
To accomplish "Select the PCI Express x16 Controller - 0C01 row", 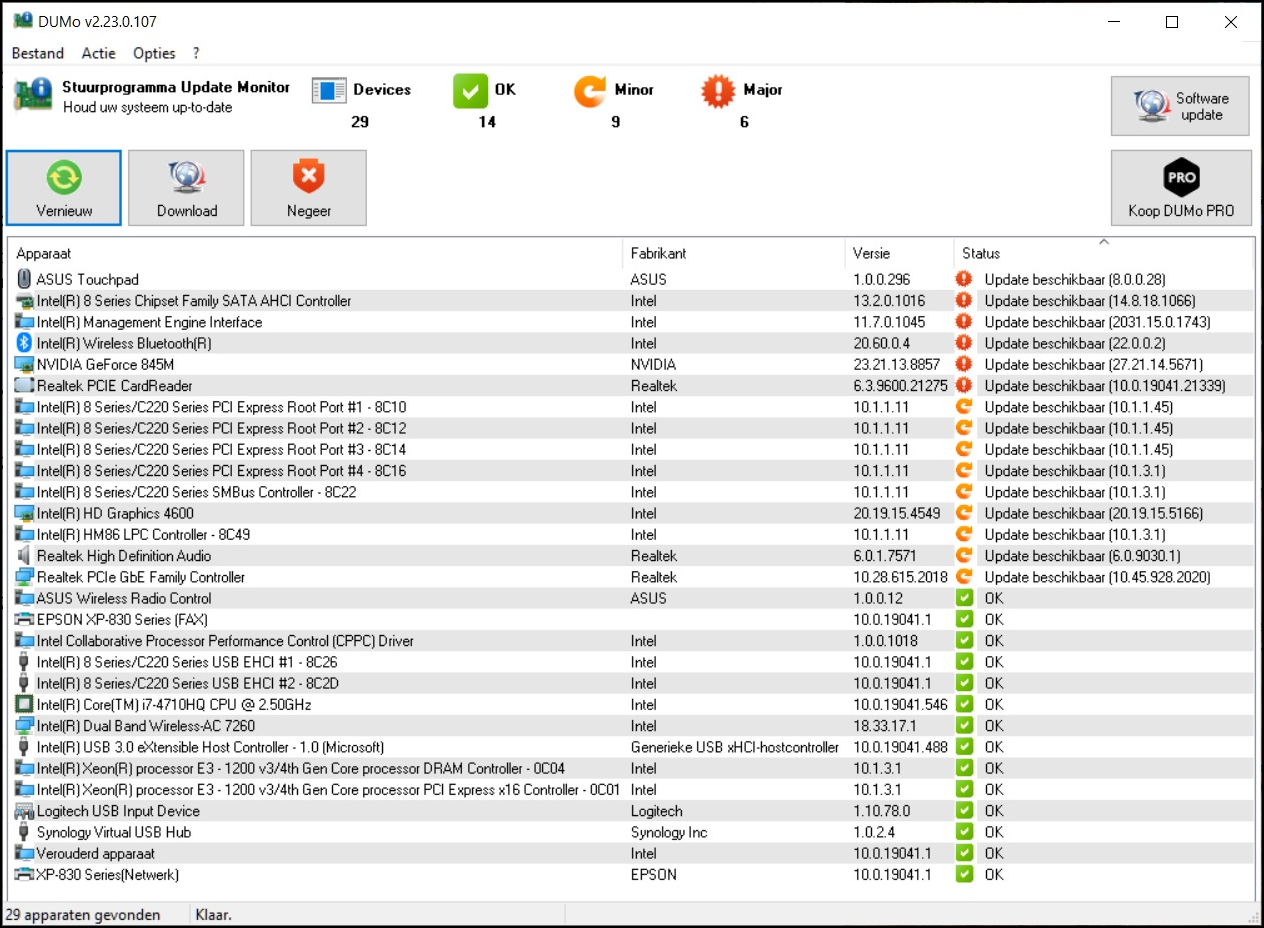I will tap(632, 790).
